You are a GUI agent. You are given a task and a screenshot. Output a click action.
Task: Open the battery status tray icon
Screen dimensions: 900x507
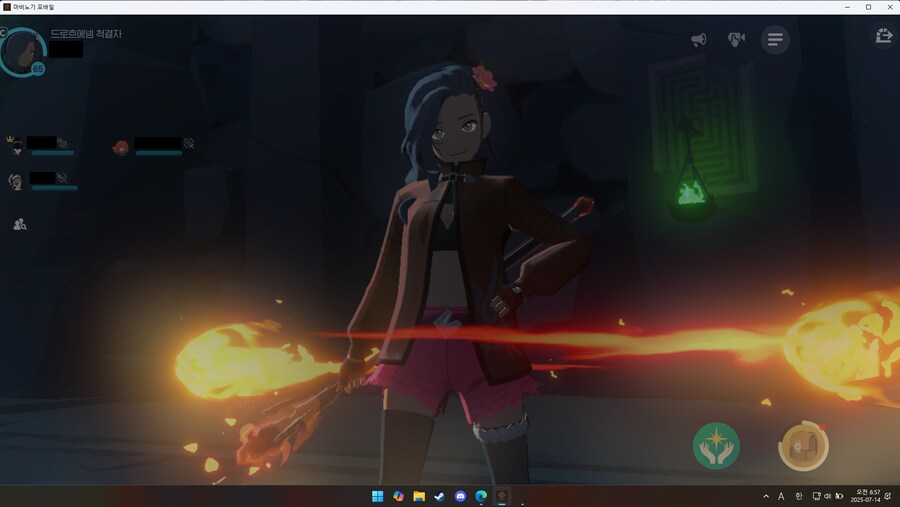839,496
